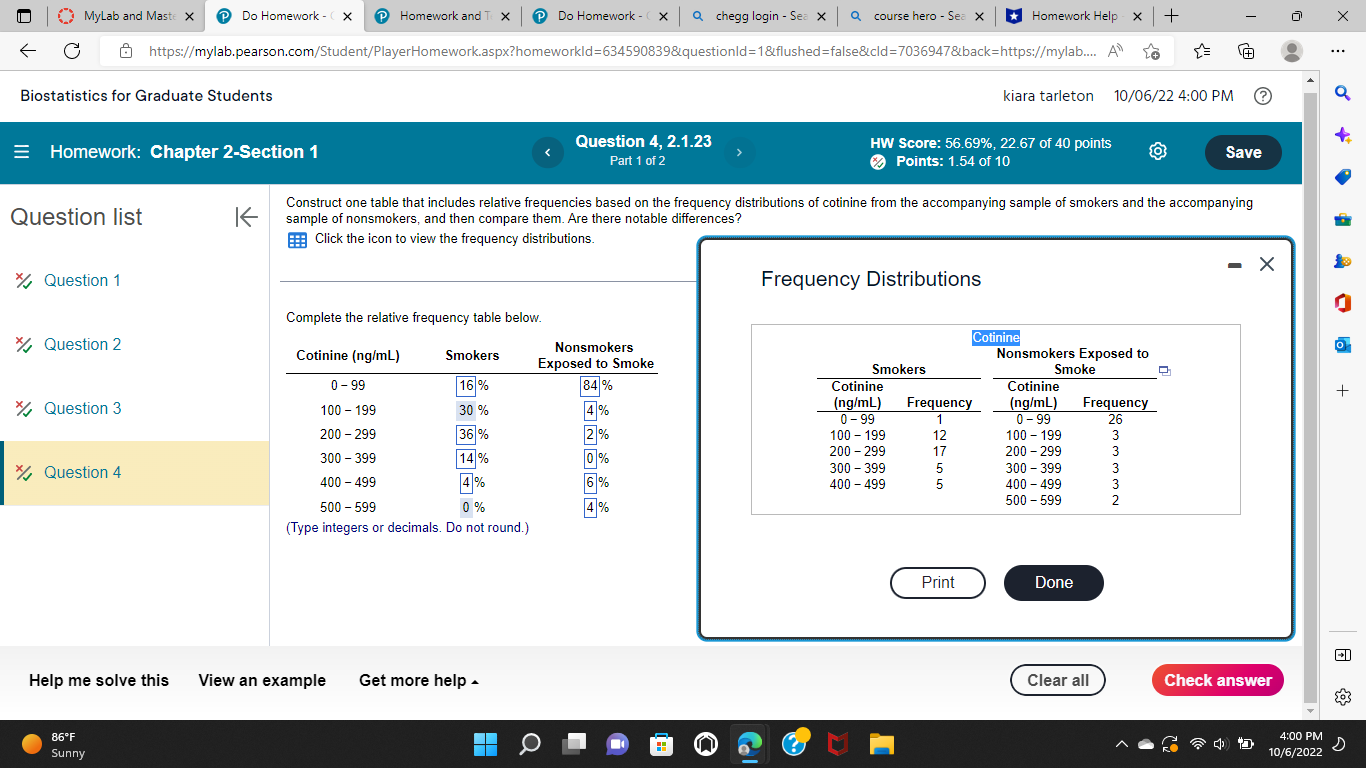Click the Clear all button
The image size is (1366, 768).
click(x=1058, y=680)
